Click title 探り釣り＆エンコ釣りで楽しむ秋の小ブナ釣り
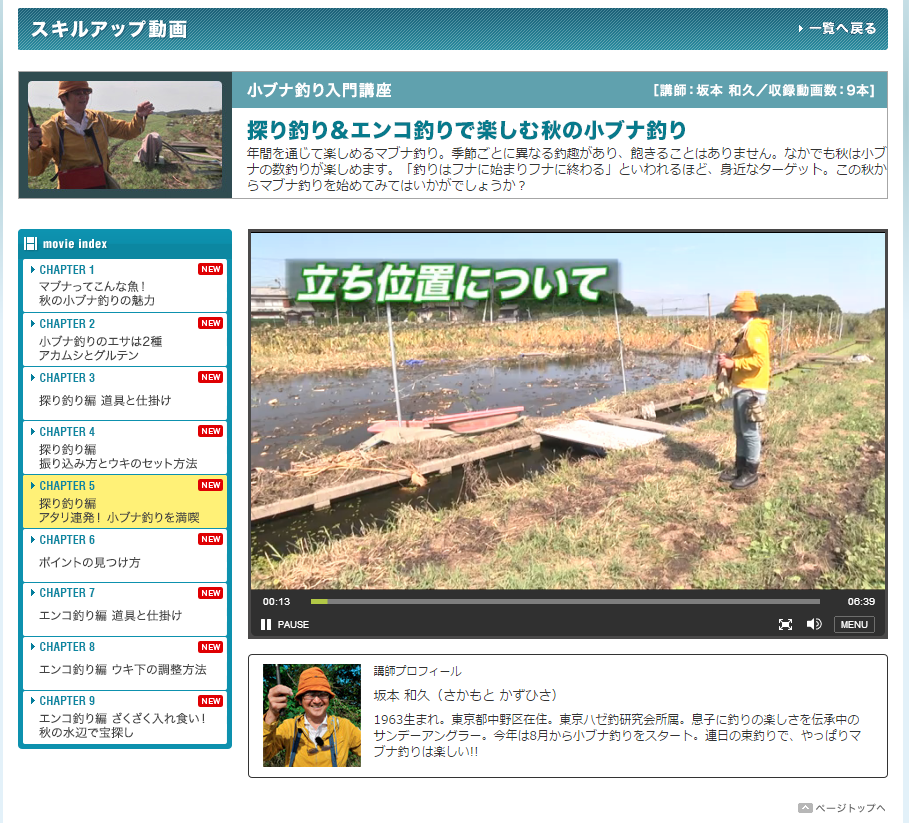909x823 pixels. coord(467,130)
